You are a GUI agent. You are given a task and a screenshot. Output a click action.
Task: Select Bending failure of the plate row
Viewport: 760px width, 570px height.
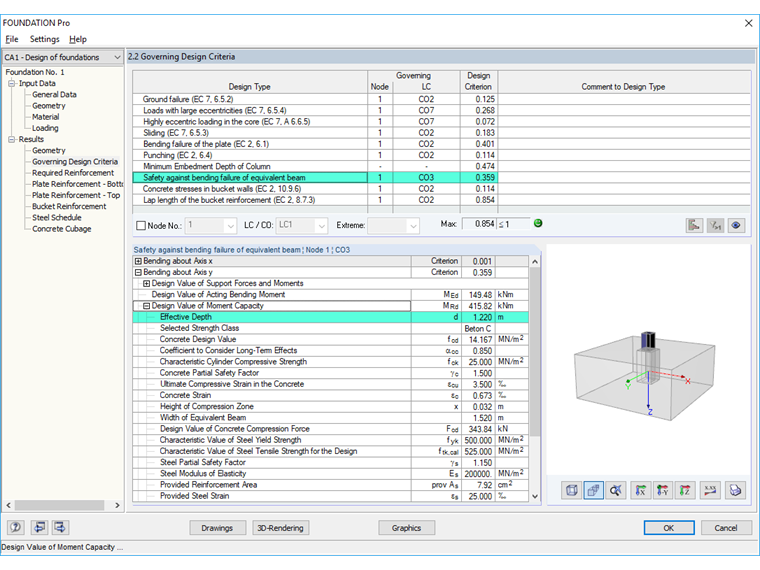314,144
